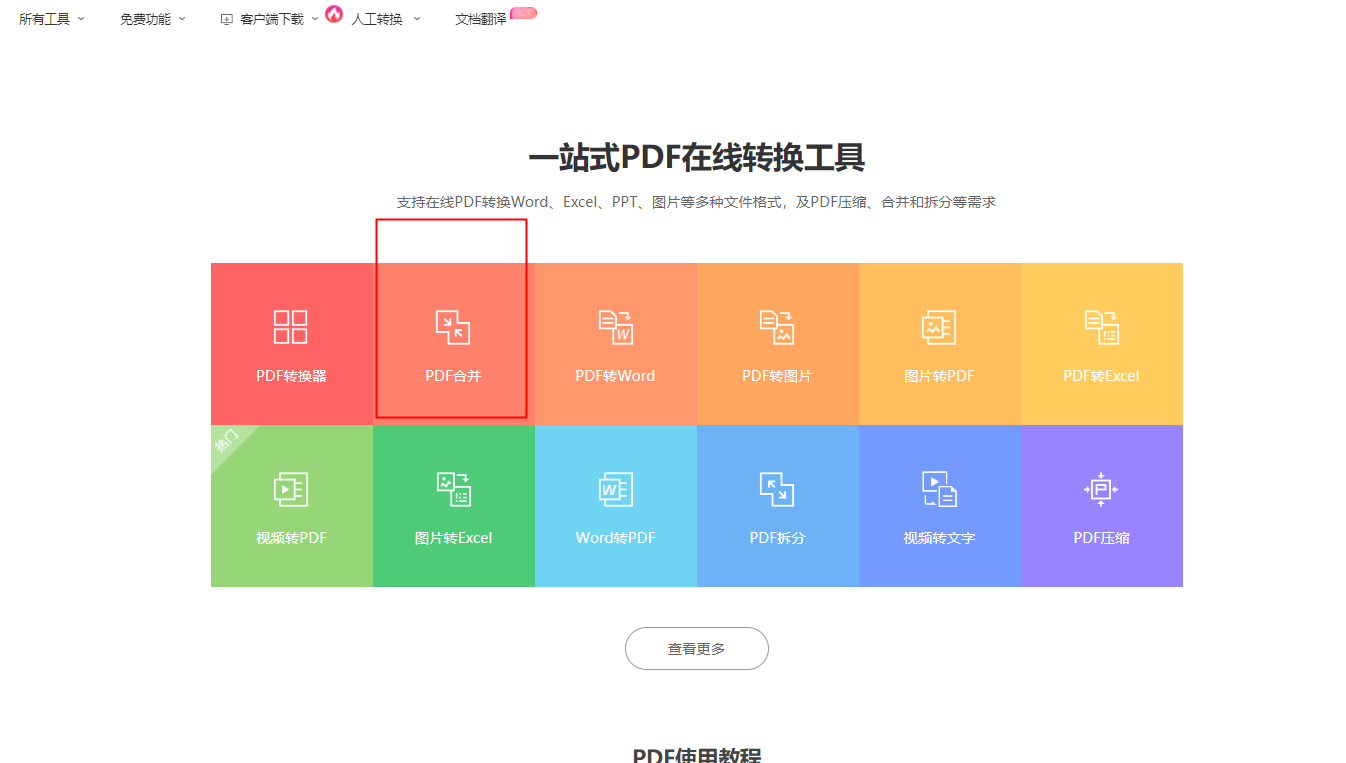Open the 图片转Excel label link
The width and height of the screenshot is (1346, 763).
click(453, 538)
